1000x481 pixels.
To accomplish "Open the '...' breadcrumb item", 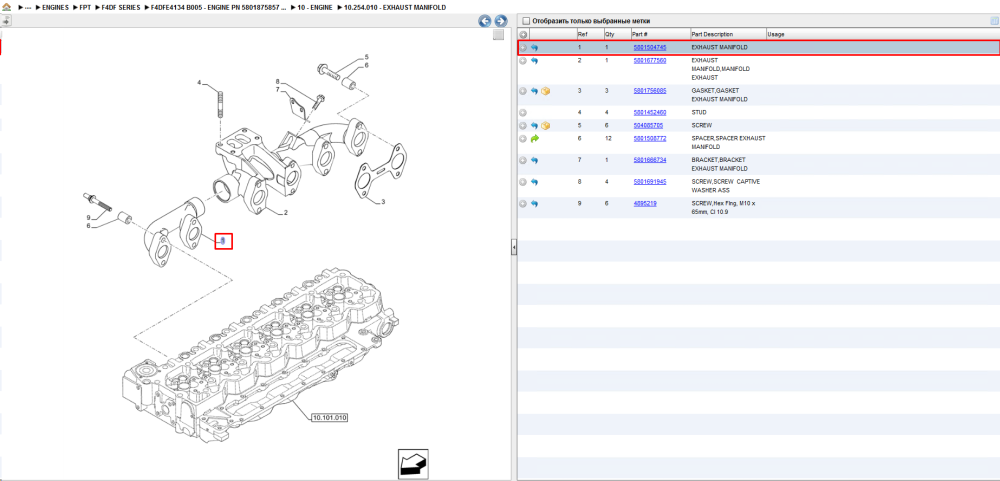I will coord(27,8).
